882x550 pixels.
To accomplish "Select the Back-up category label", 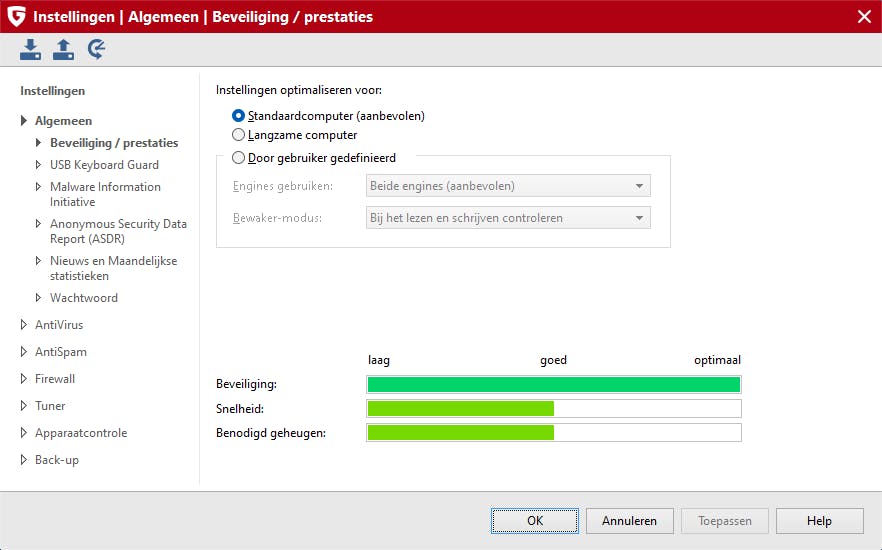I will (57, 460).
